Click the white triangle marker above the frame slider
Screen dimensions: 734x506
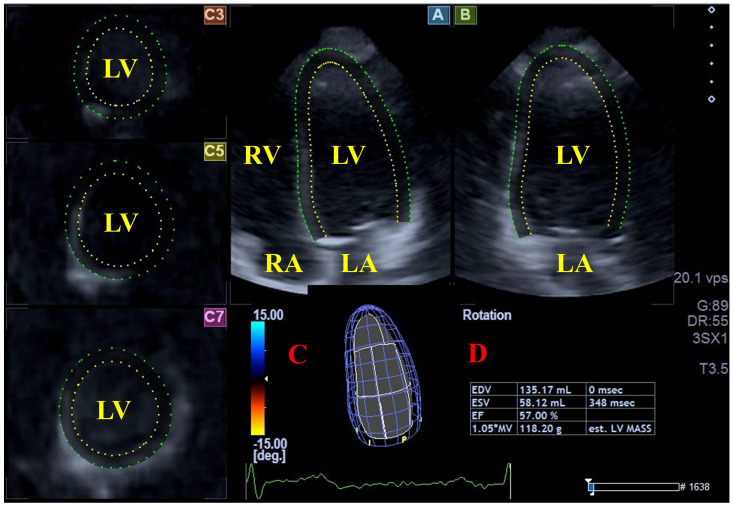(588, 481)
